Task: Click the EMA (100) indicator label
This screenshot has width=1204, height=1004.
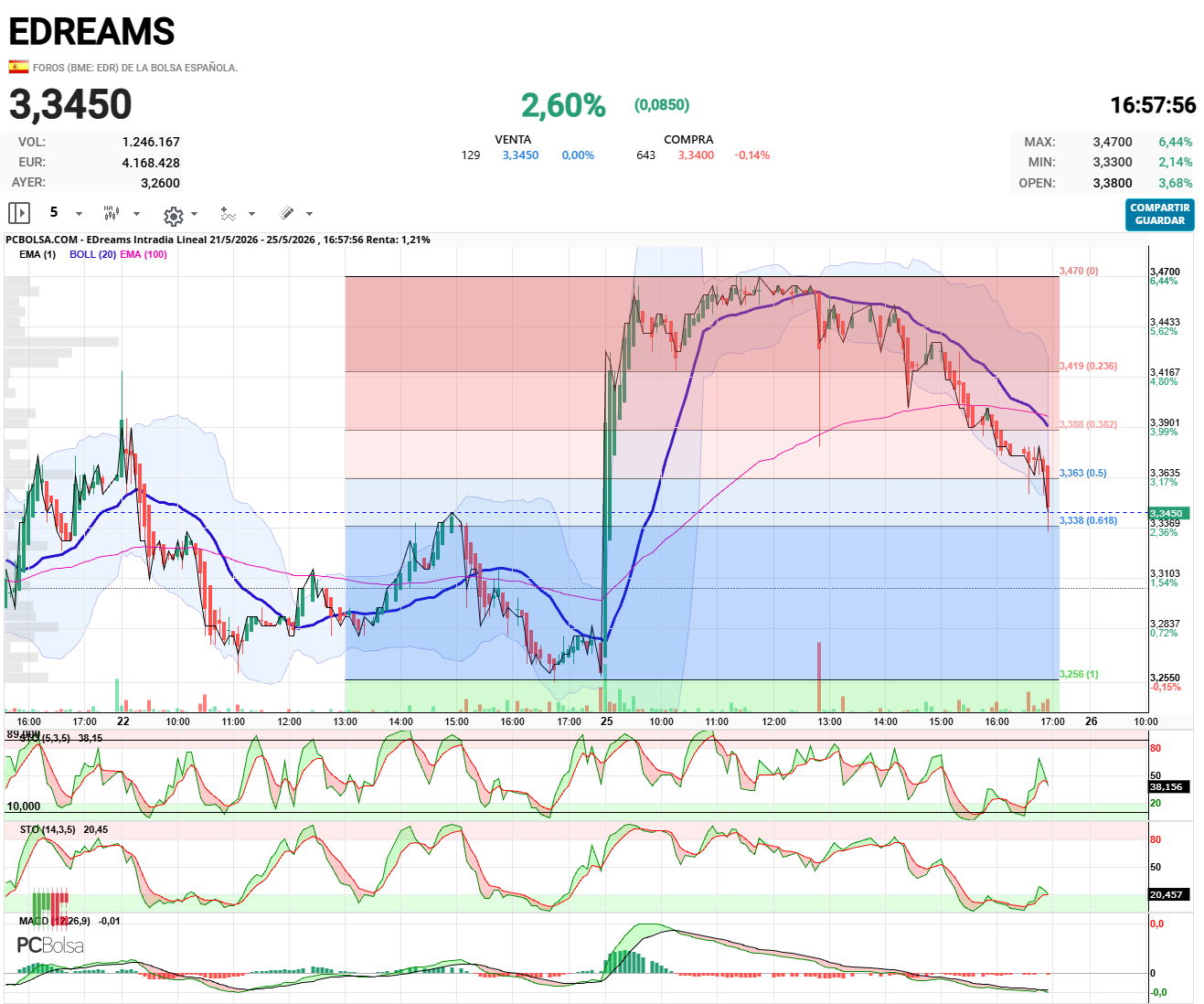Action: pyautogui.click(x=144, y=254)
